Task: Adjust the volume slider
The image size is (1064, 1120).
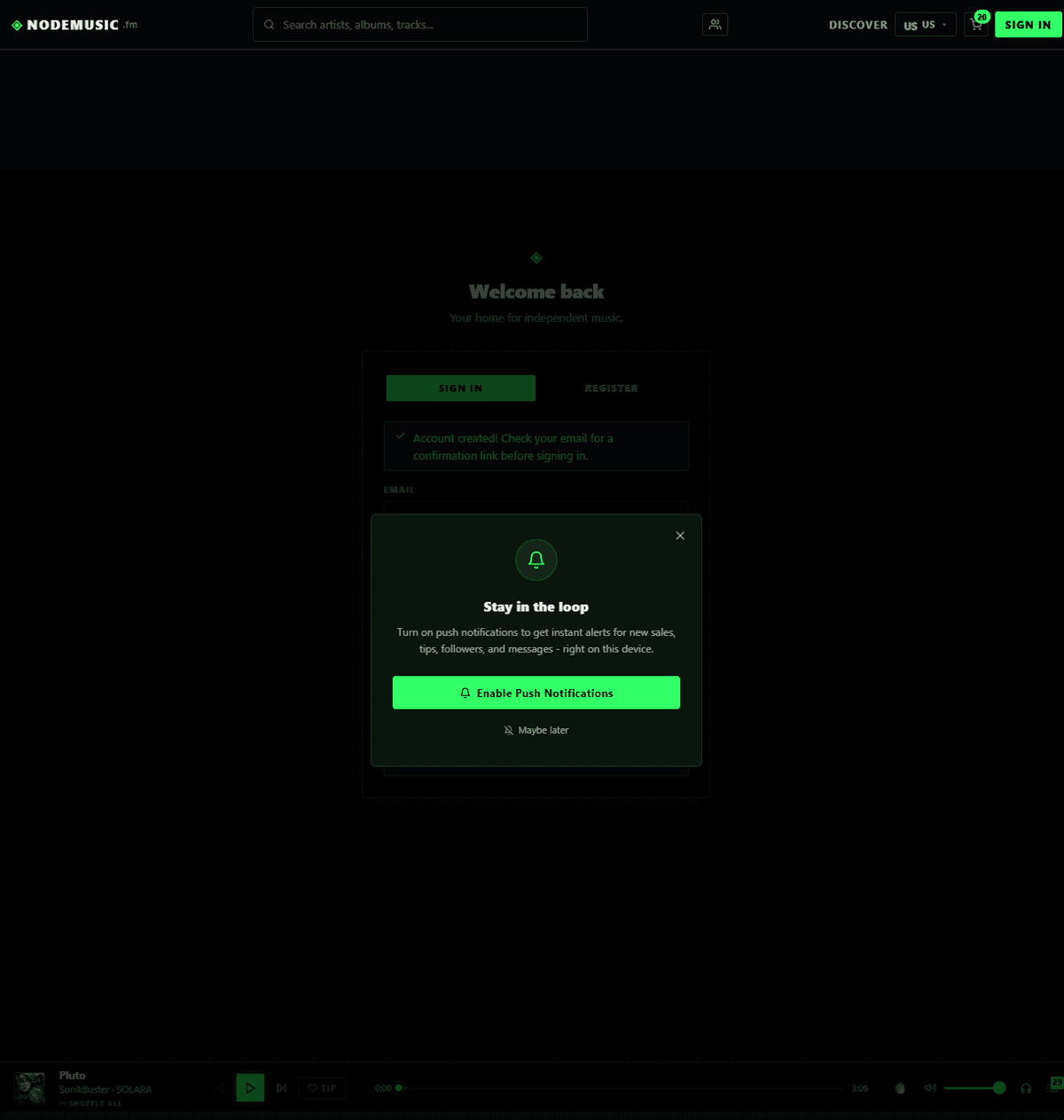Action: [x=974, y=1088]
